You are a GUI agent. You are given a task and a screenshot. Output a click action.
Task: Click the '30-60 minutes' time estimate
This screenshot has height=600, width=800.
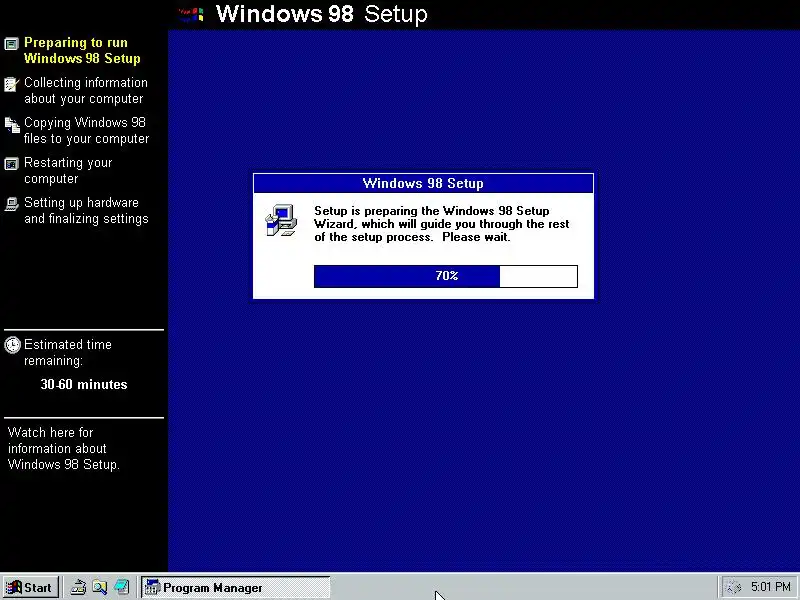[x=84, y=384]
